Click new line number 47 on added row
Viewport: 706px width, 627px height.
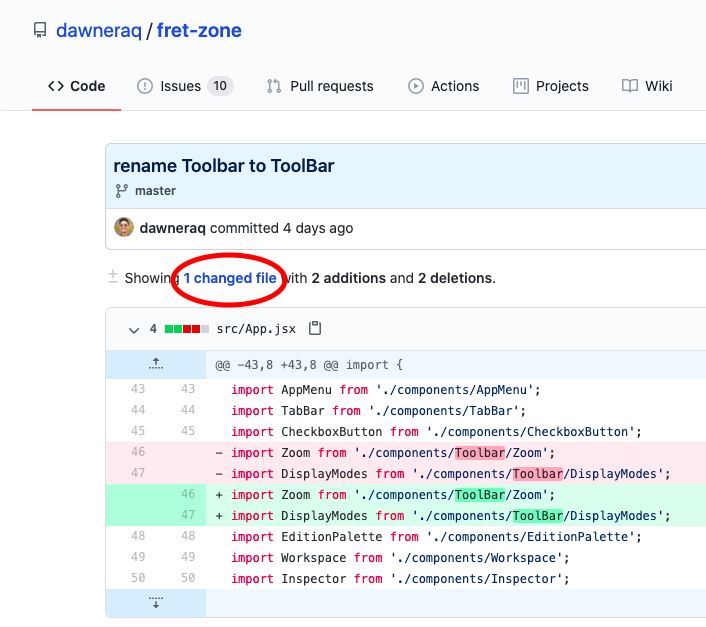(188, 515)
